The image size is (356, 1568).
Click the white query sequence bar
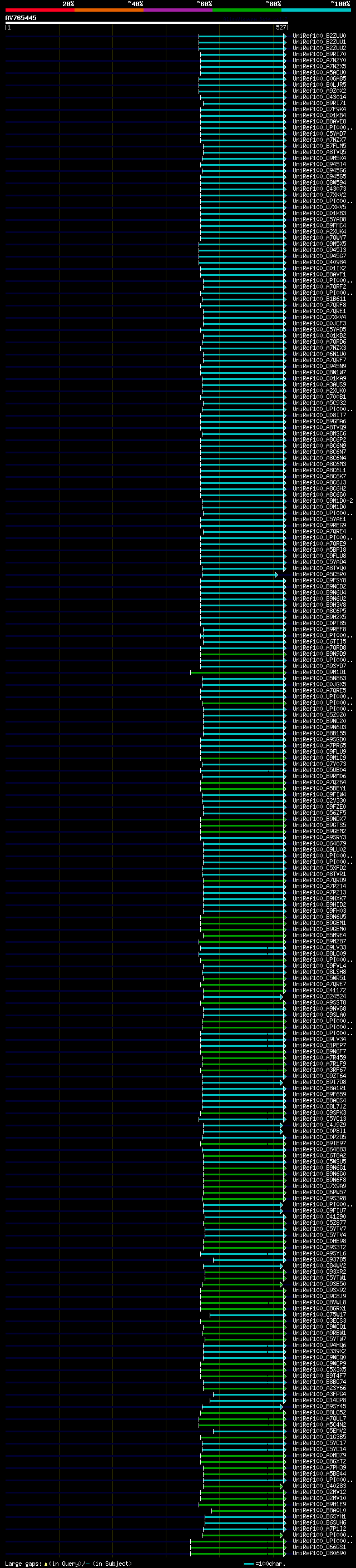[146, 22]
